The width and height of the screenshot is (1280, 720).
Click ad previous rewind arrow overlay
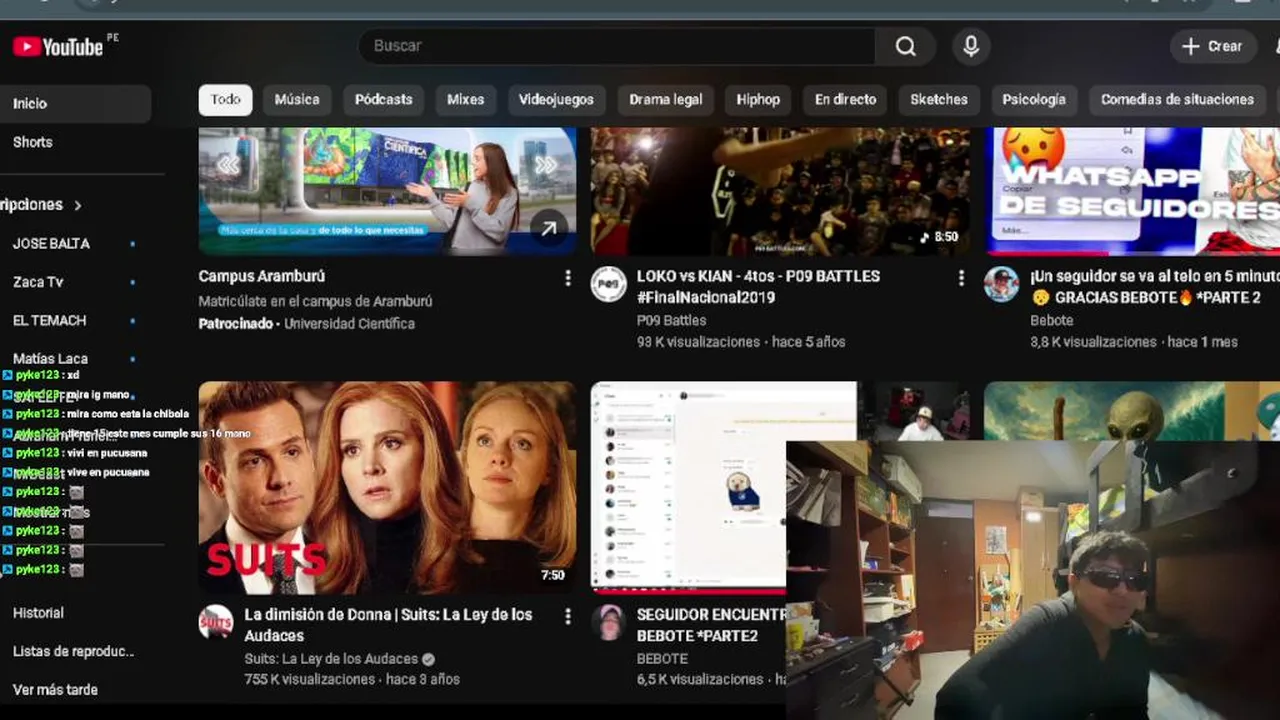coord(229,165)
